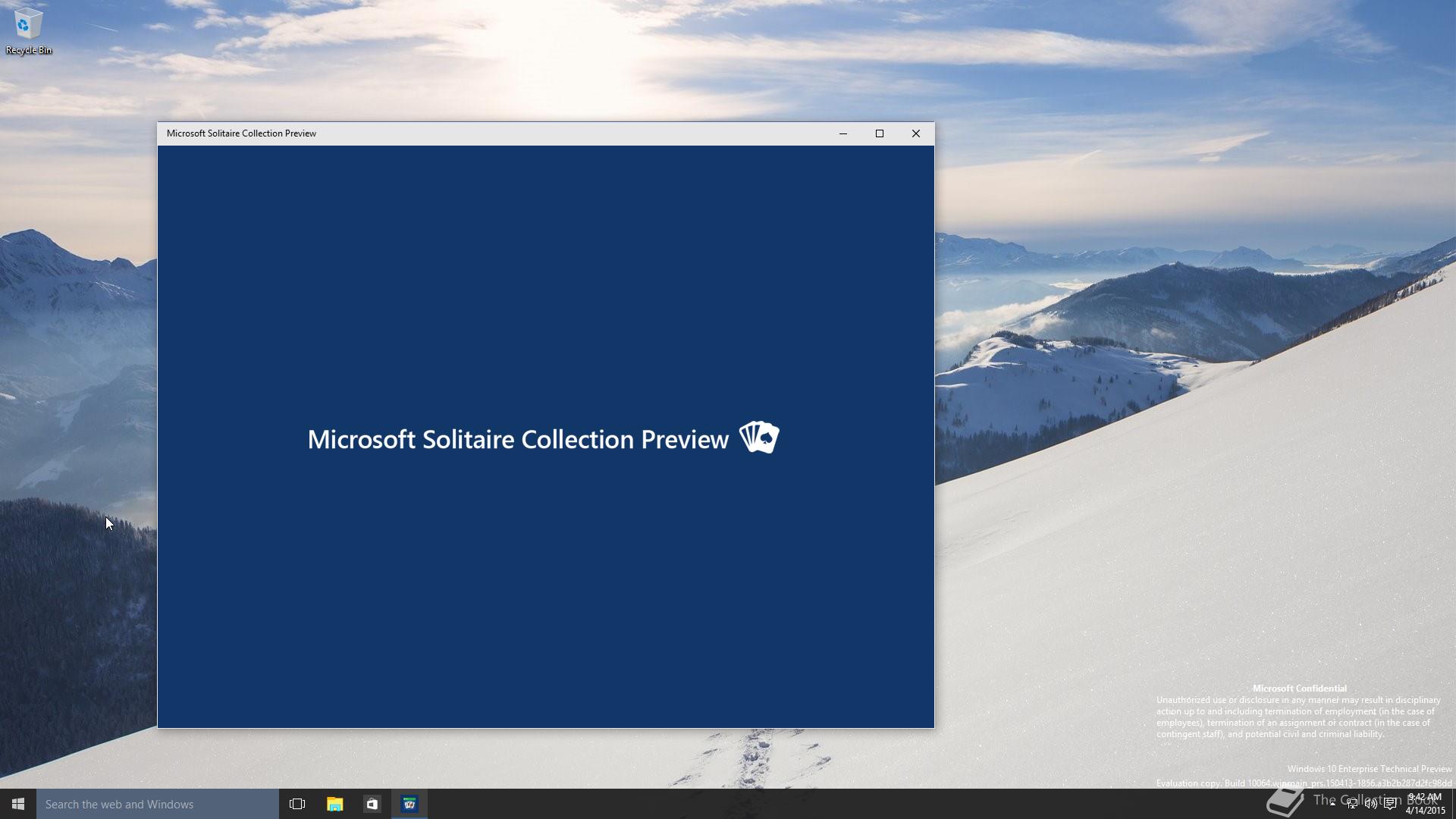Screen dimensions: 1456x819
Task: Show hidden system tray icons
Action: pos(1332,804)
